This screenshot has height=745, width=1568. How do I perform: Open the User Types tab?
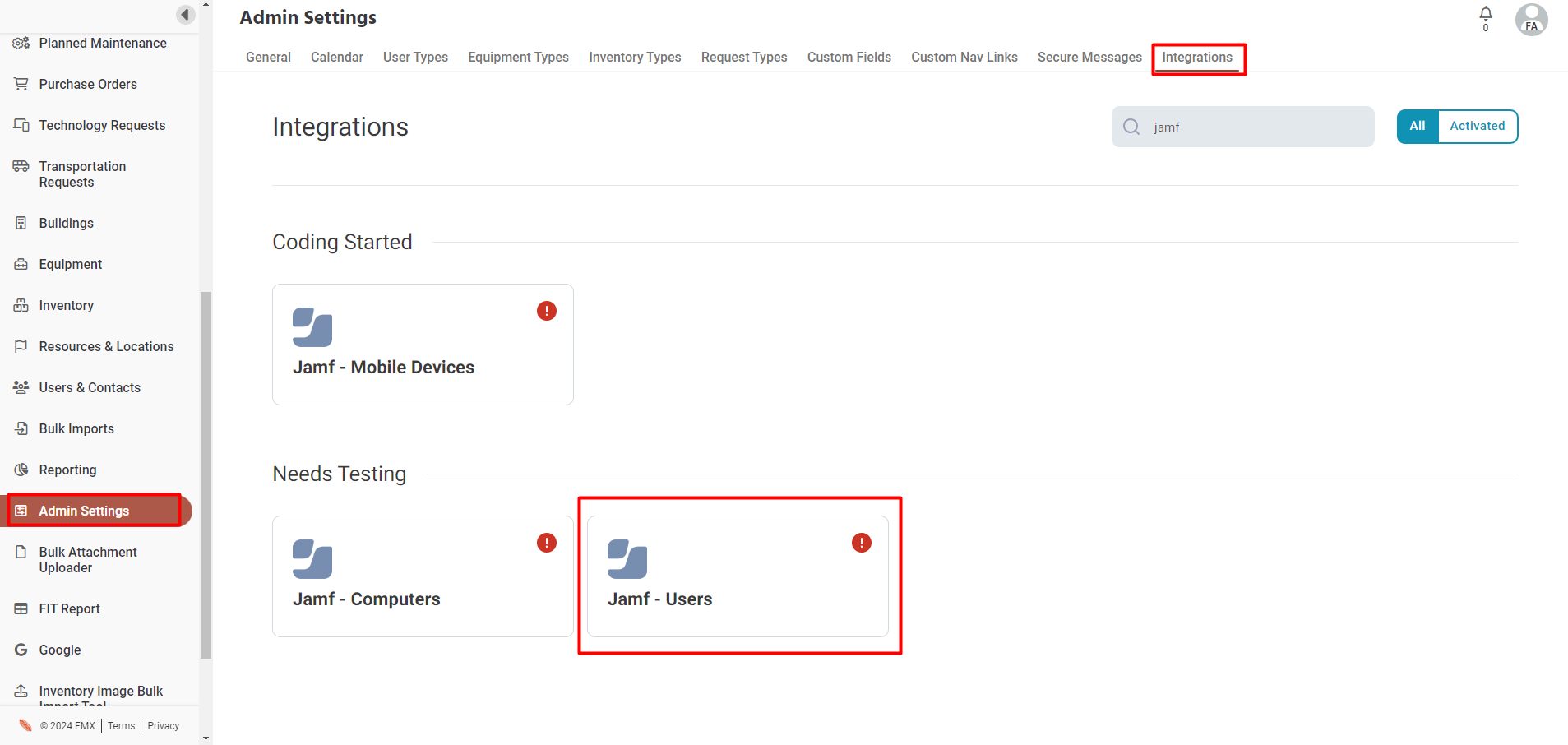(415, 57)
